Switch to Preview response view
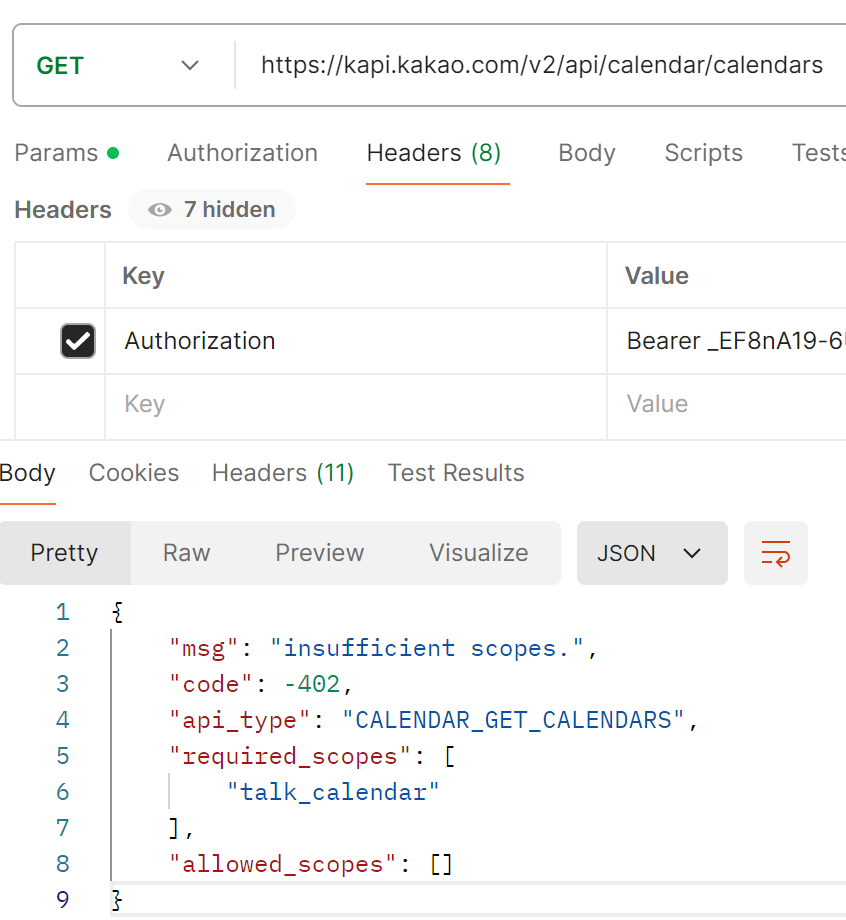 [320, 553]
